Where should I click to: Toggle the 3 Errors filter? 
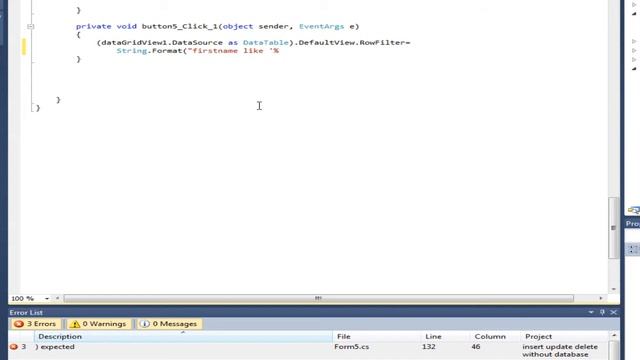[x=35, y=324]
